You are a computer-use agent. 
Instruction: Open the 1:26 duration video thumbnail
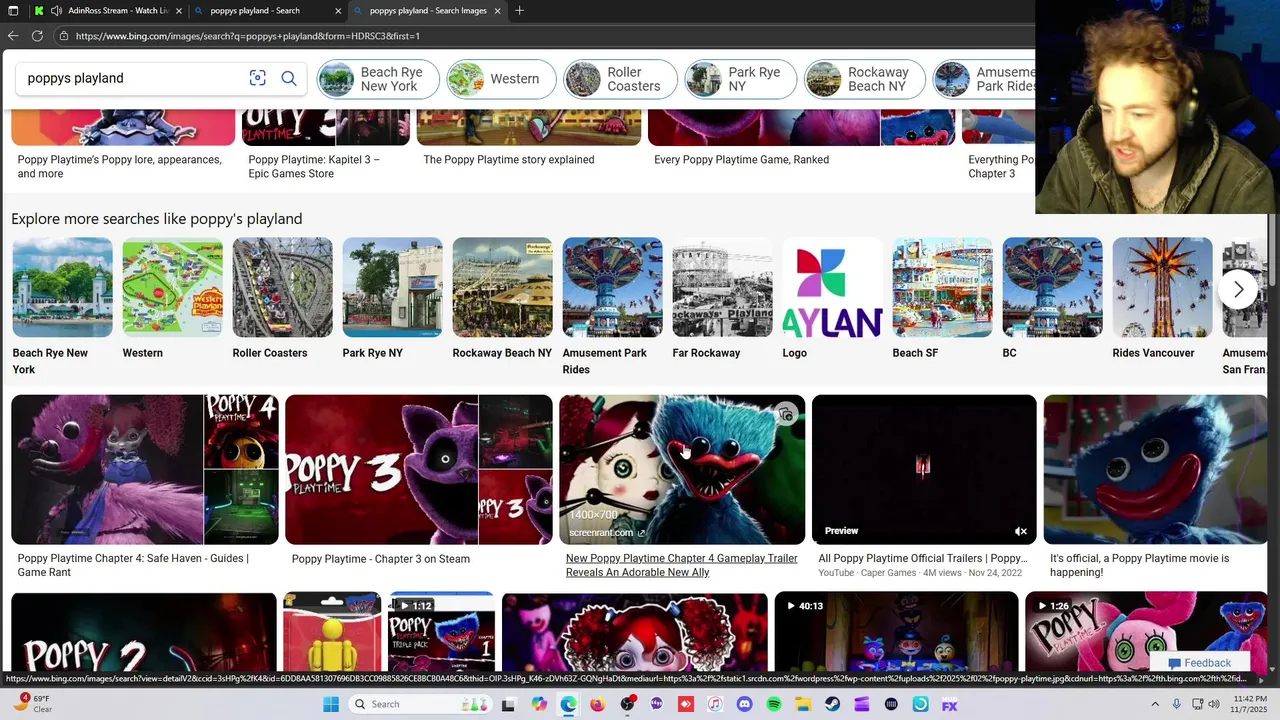1146,631
